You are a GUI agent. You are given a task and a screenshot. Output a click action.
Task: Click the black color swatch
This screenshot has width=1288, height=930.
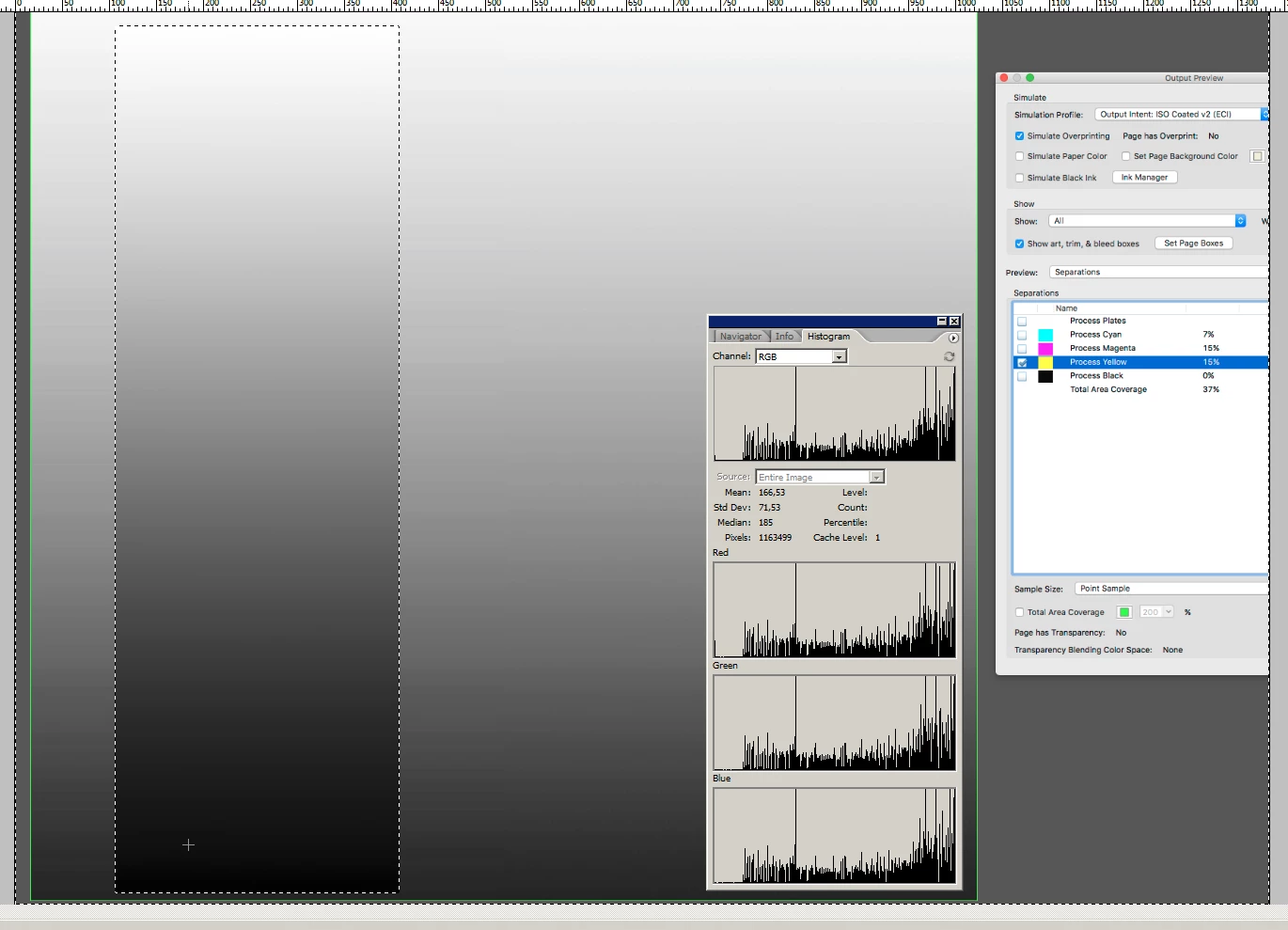pos(1045,376)
